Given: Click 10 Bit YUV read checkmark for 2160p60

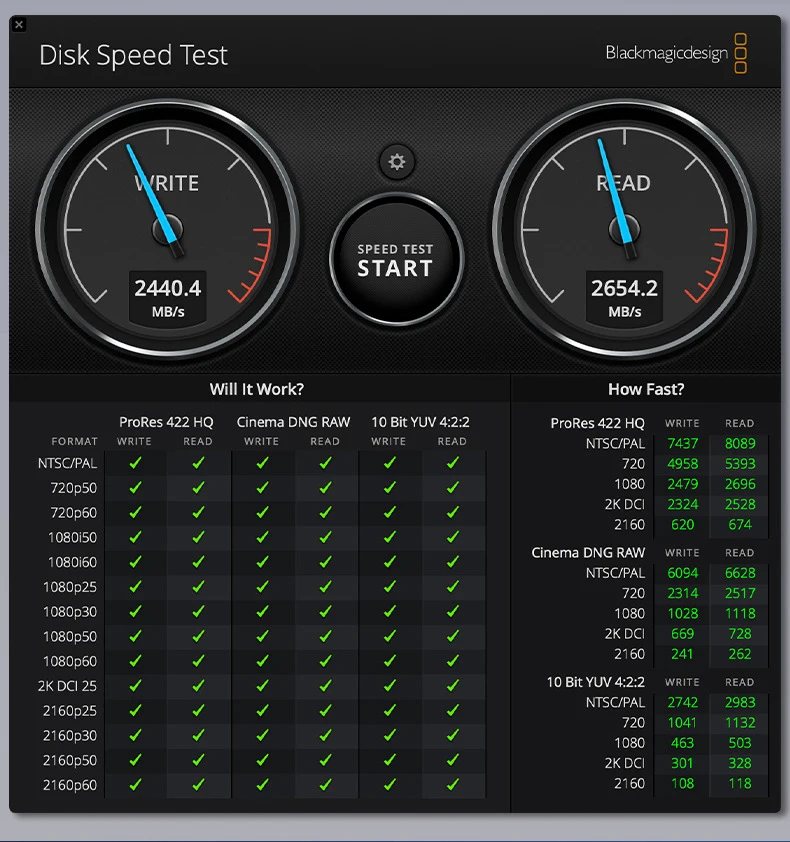Looking at the screenshot, I should click(453, 784).
